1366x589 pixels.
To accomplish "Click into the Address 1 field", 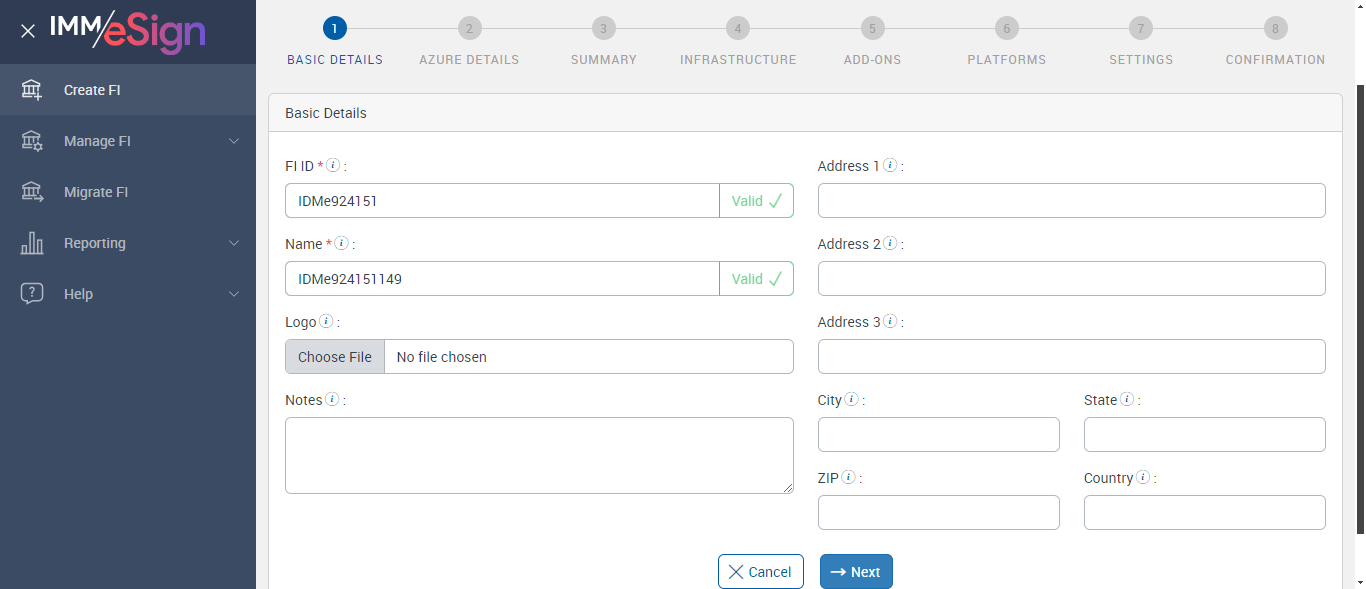I will click(1071, 200).
